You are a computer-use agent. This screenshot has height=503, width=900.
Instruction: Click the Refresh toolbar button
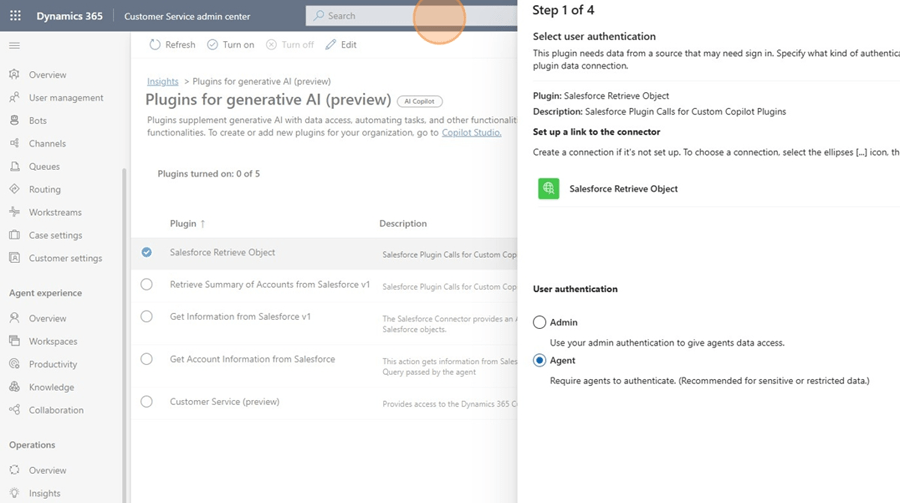click(172, 45)
